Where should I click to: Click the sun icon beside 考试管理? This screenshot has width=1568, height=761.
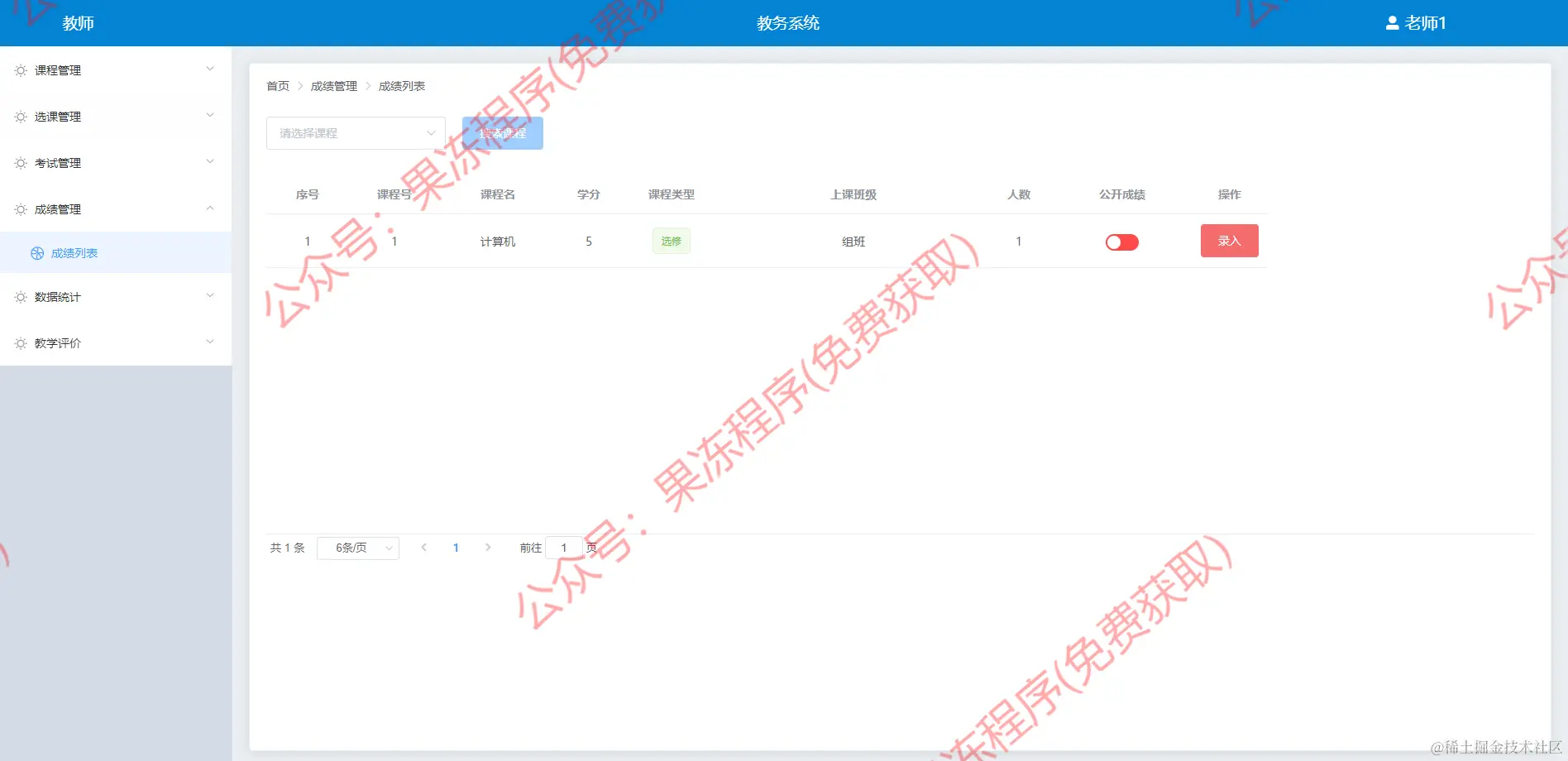point(21,163)
